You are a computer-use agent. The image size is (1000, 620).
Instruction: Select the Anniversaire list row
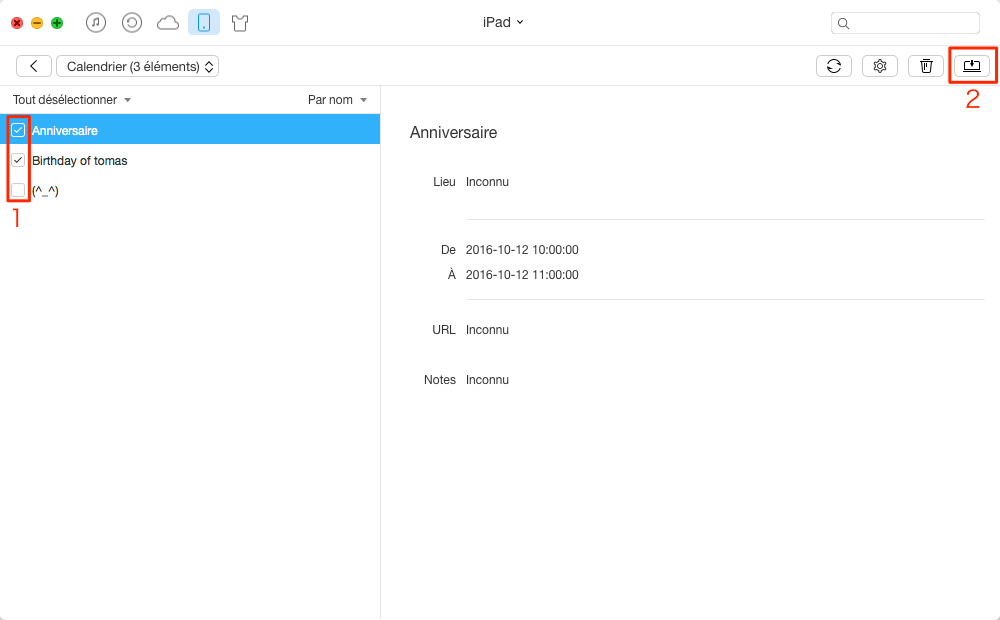pos(190,129)
